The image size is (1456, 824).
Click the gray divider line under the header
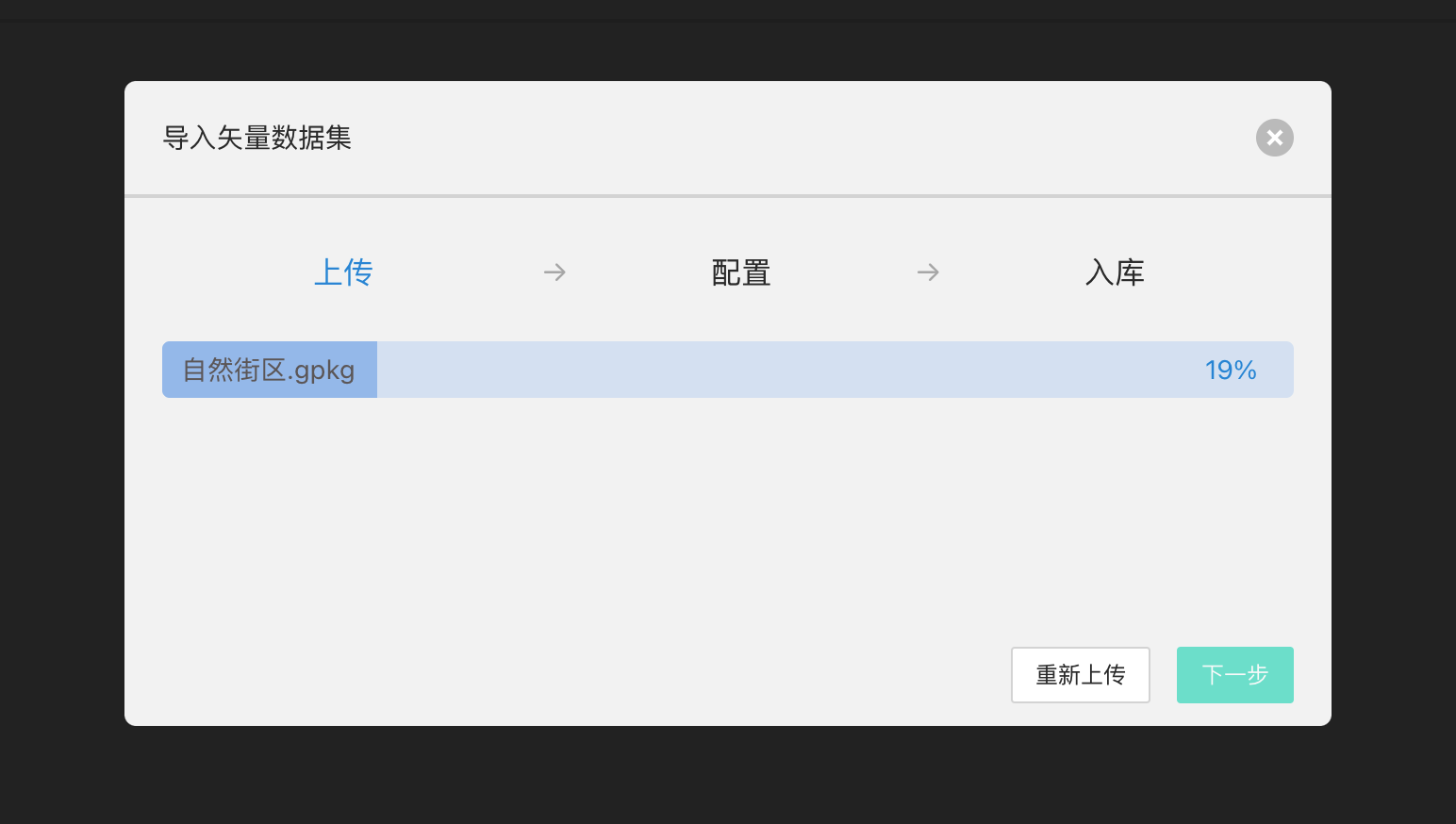click(x=728, y=196)
